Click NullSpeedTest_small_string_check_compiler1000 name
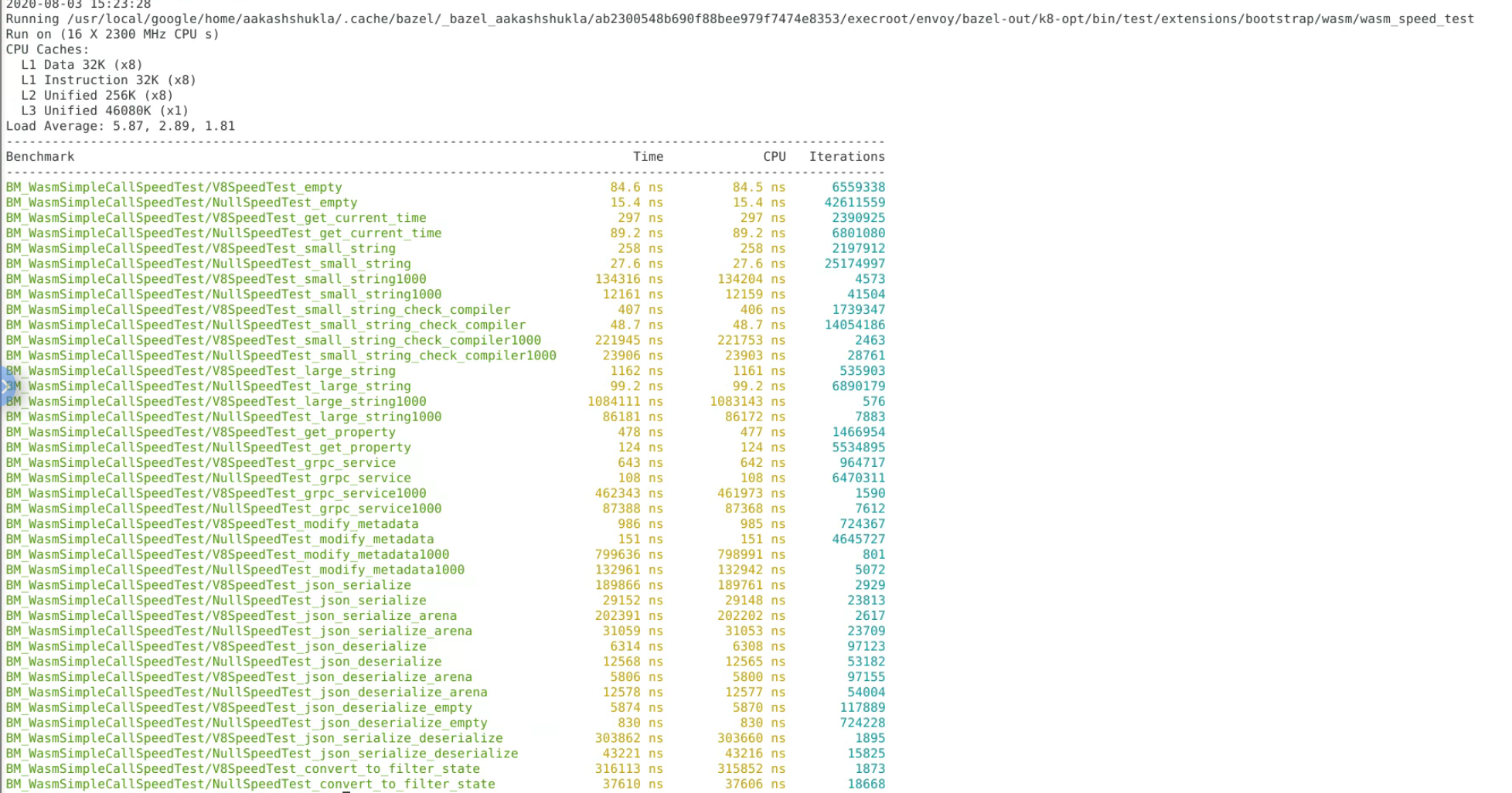The image size is (1512, 793). (x=281, y=356)
